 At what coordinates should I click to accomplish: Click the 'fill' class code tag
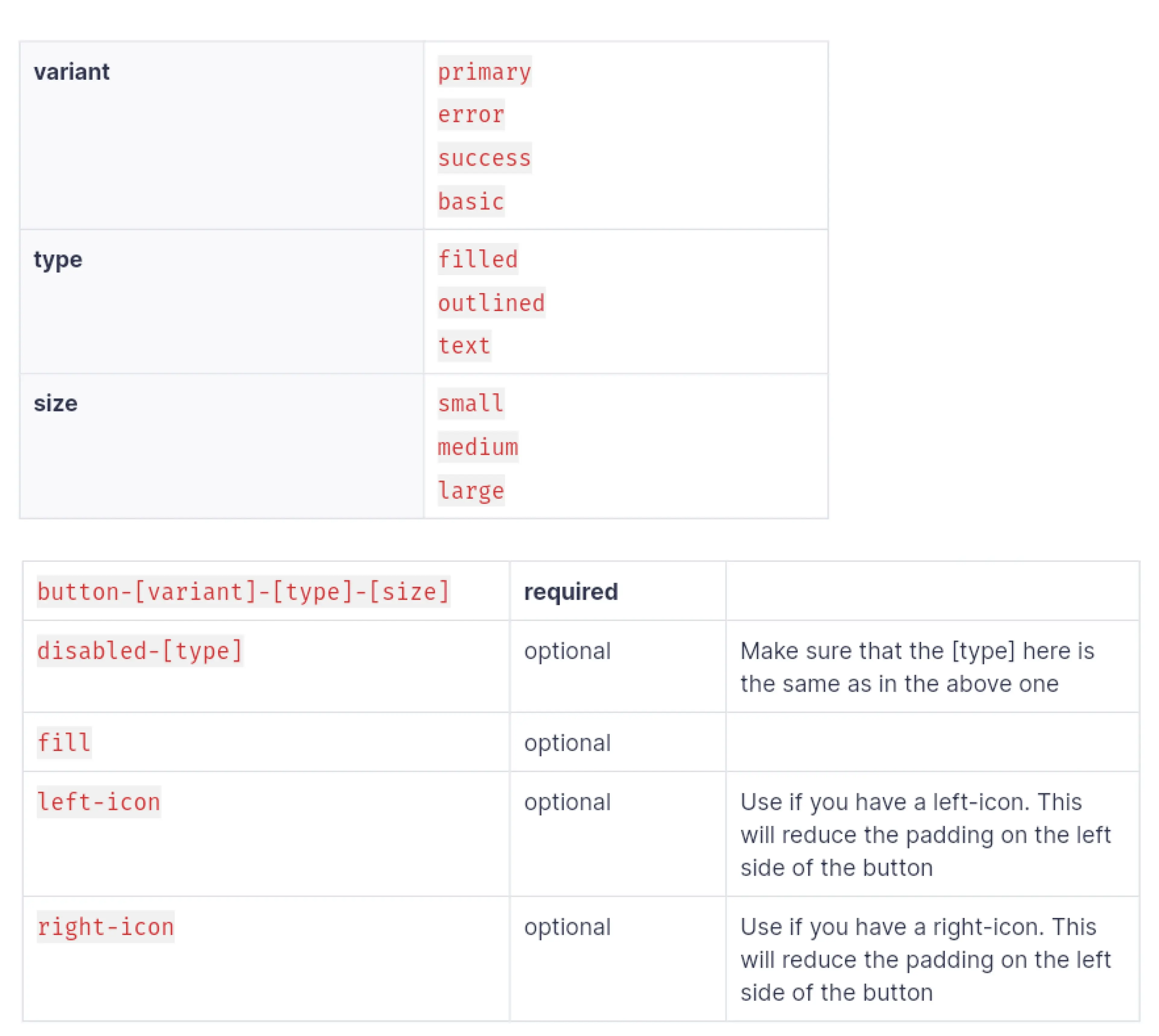64,743
